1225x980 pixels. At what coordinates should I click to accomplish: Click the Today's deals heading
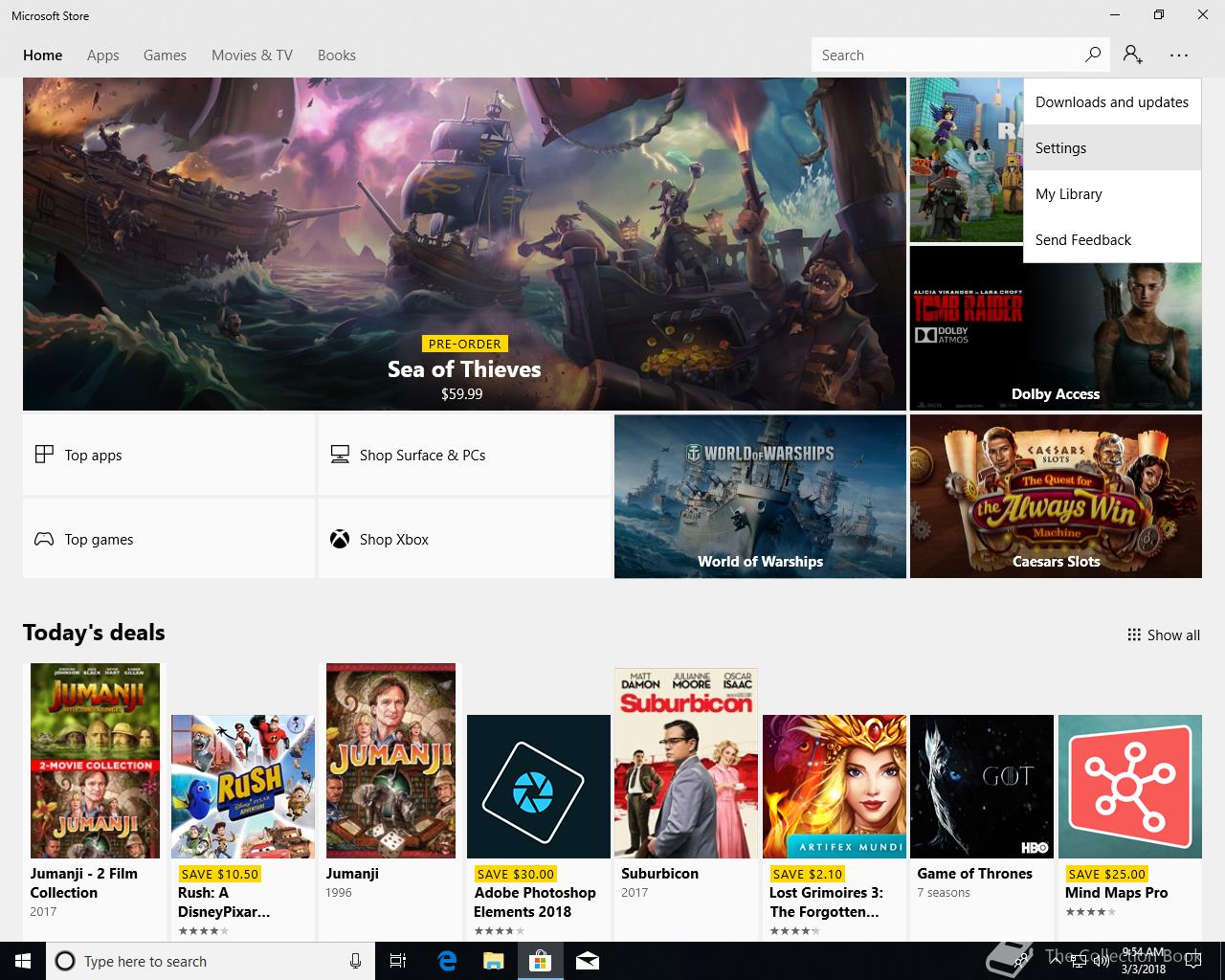94,633
